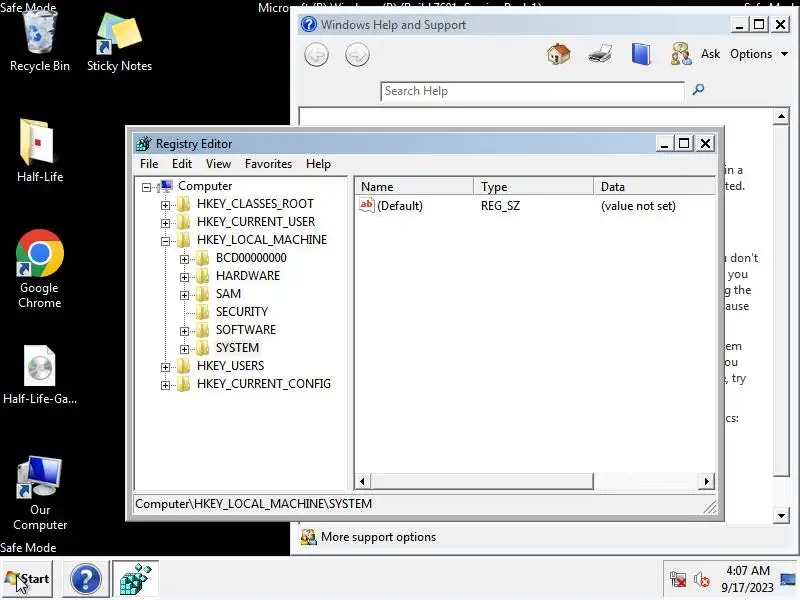Click the Type column header
The image size is (800, 600).
pyautogui.click(x=534, y=186)
